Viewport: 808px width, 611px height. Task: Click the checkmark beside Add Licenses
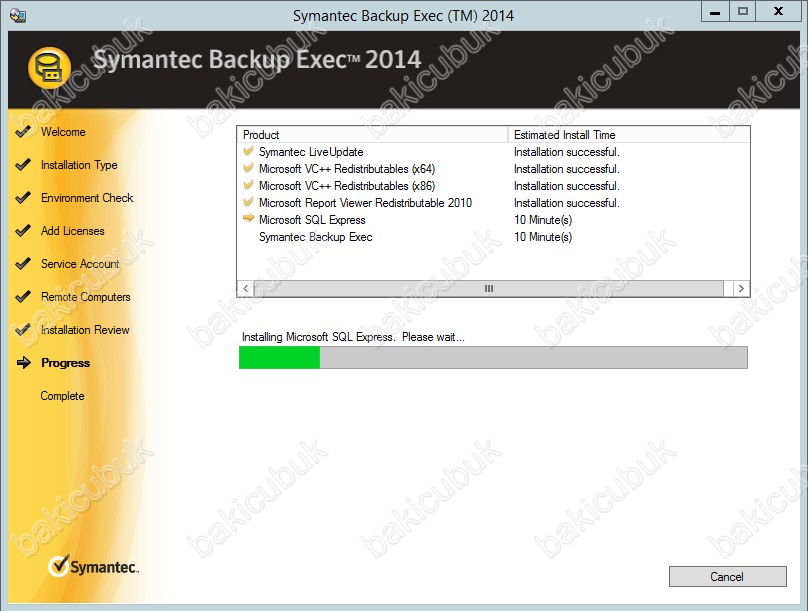(23, 231)
